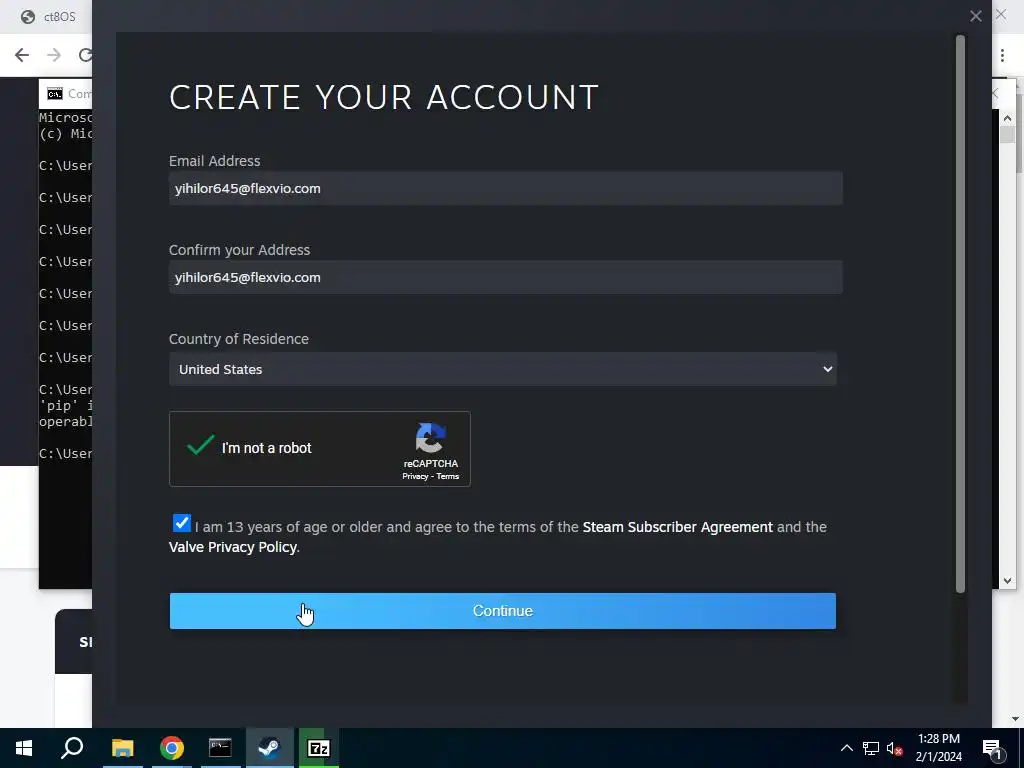Viewport: 1024px width, 768px height.
Task: Click the Country of Residence label
Action: (238, 339)
